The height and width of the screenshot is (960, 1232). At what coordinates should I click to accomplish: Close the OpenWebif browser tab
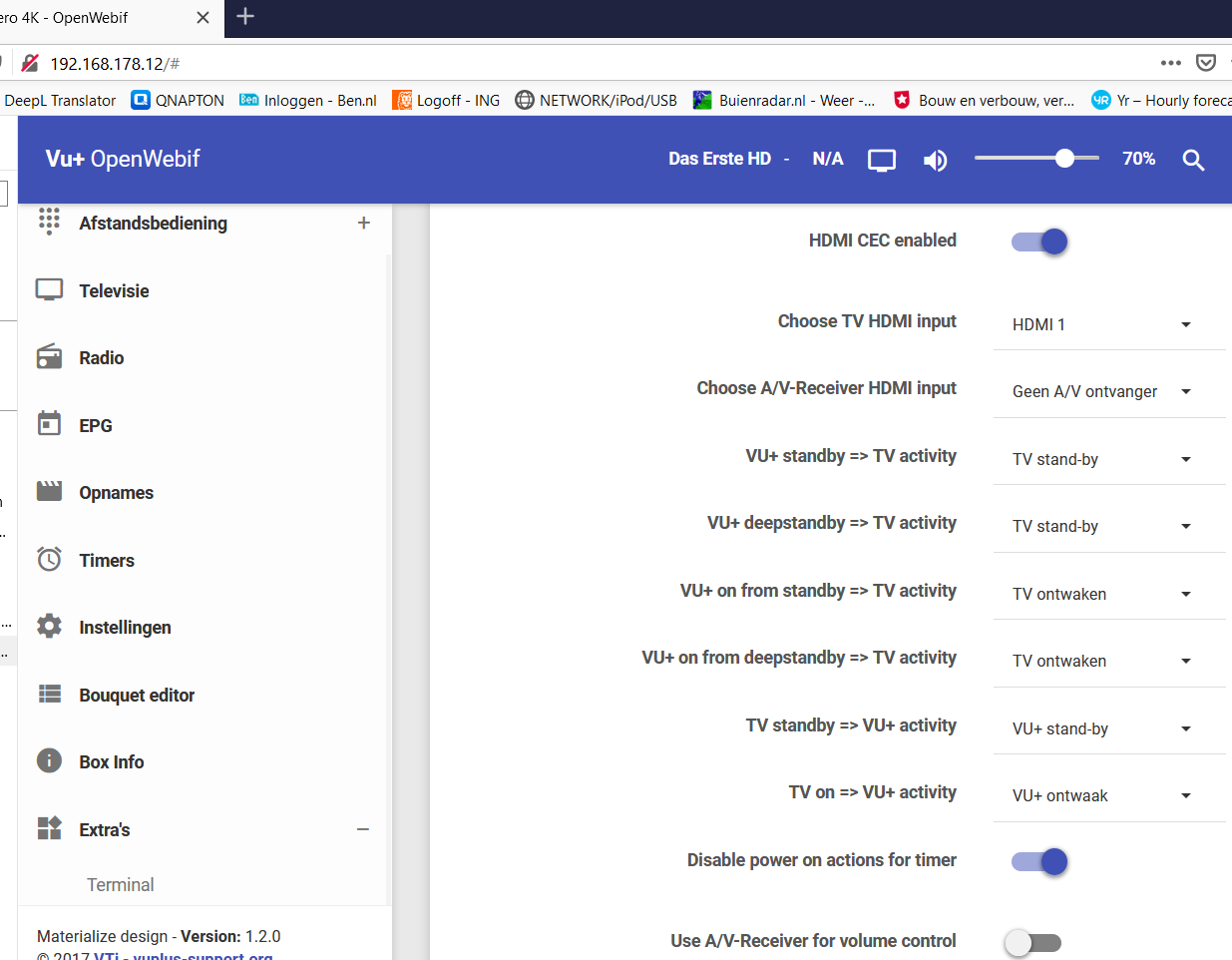point(203,18)
